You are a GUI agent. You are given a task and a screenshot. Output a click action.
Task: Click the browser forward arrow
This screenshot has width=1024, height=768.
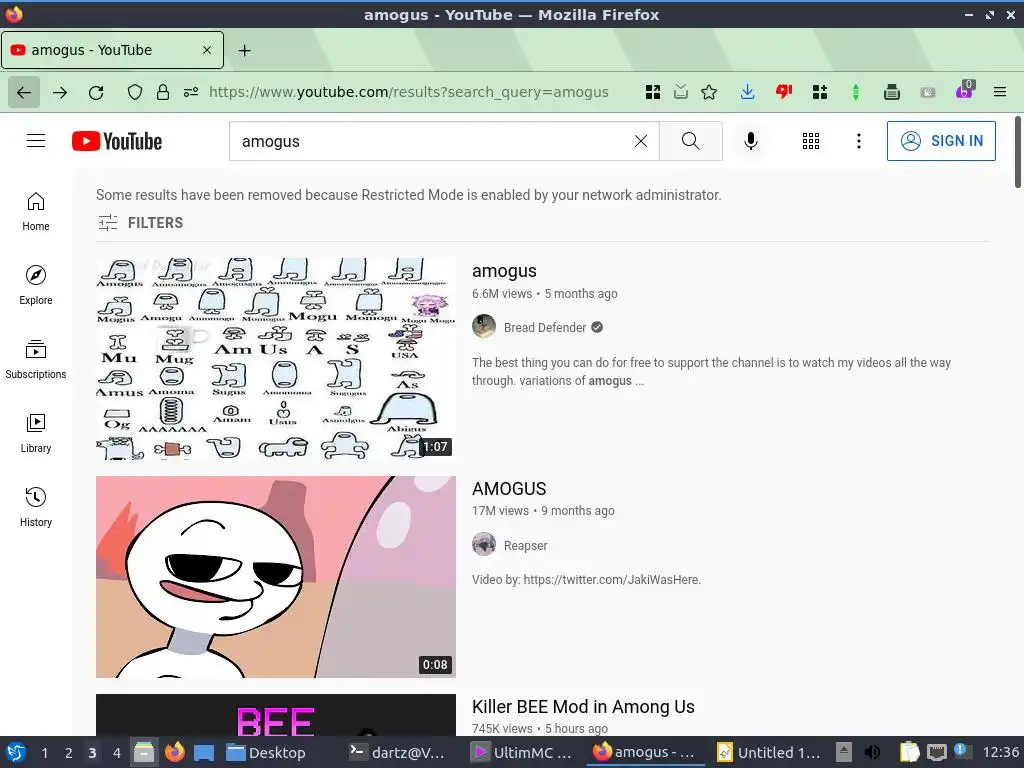click(60, 92)
